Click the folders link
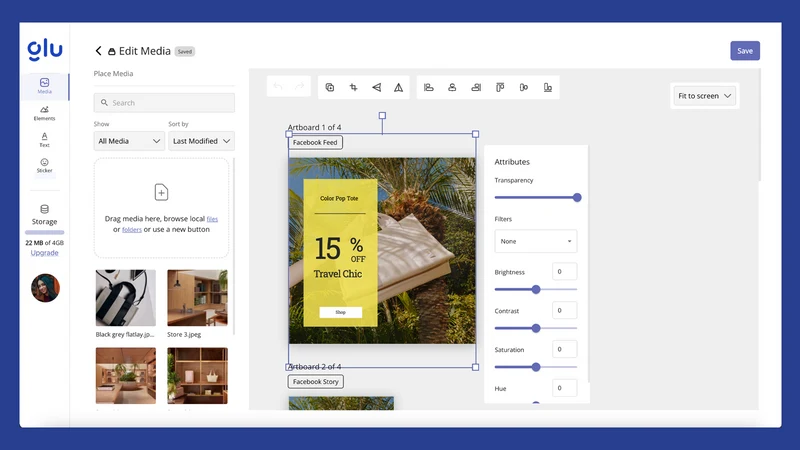 (x=132, y=230)
